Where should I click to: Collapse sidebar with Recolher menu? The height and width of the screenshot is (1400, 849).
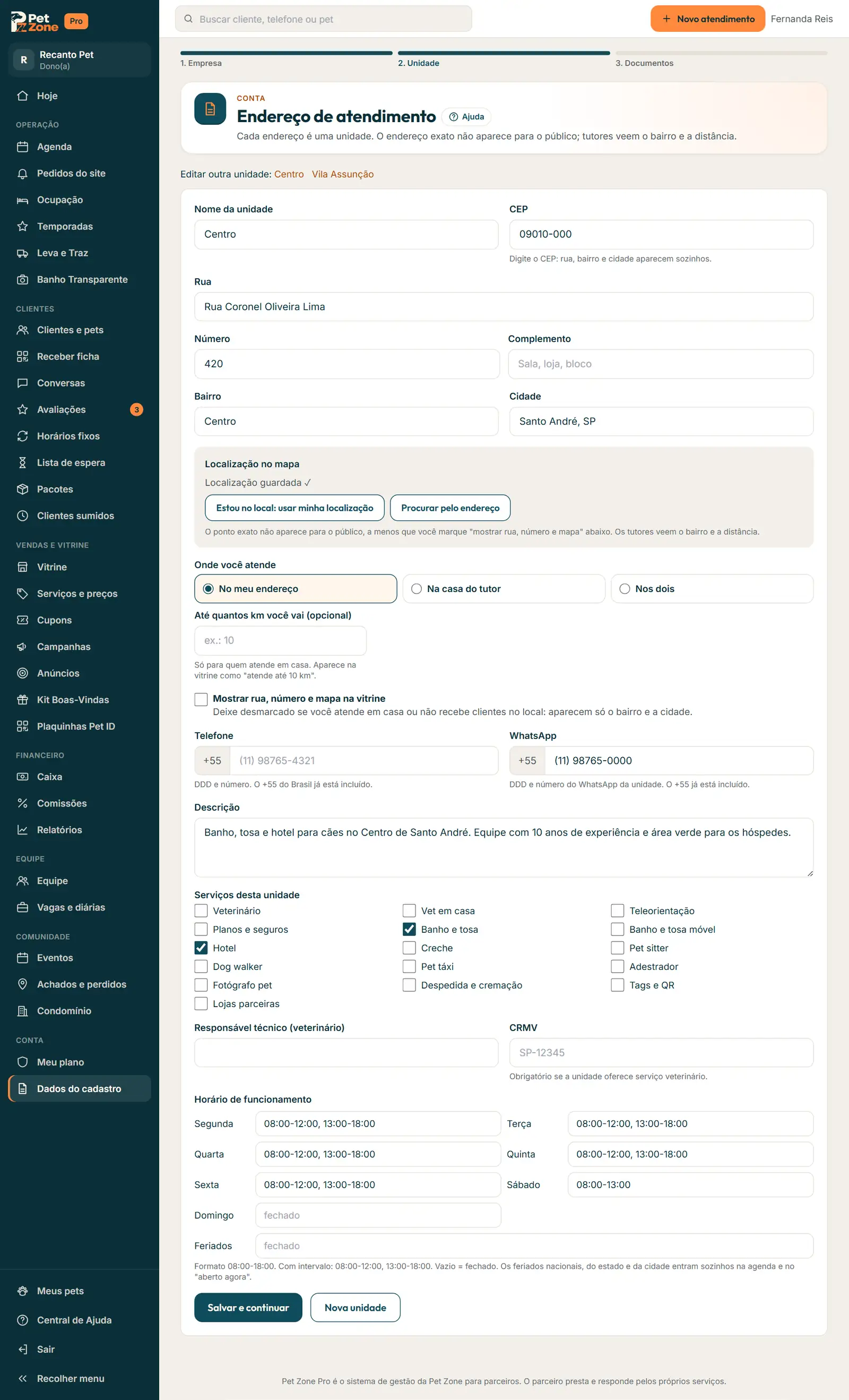(80, 1378)
